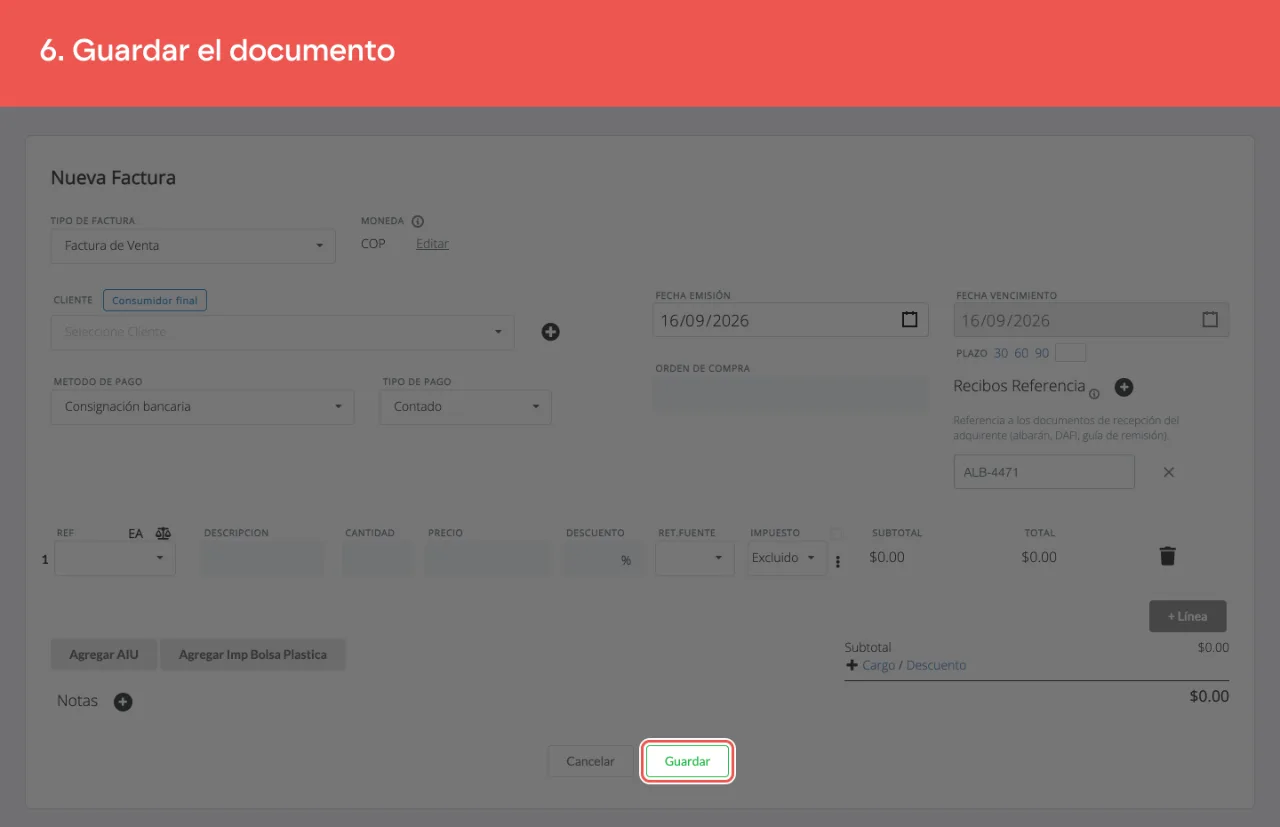Delete line 1 with trash icon
This screenshot has width=1280, height=827.
tap(1167, 556)
